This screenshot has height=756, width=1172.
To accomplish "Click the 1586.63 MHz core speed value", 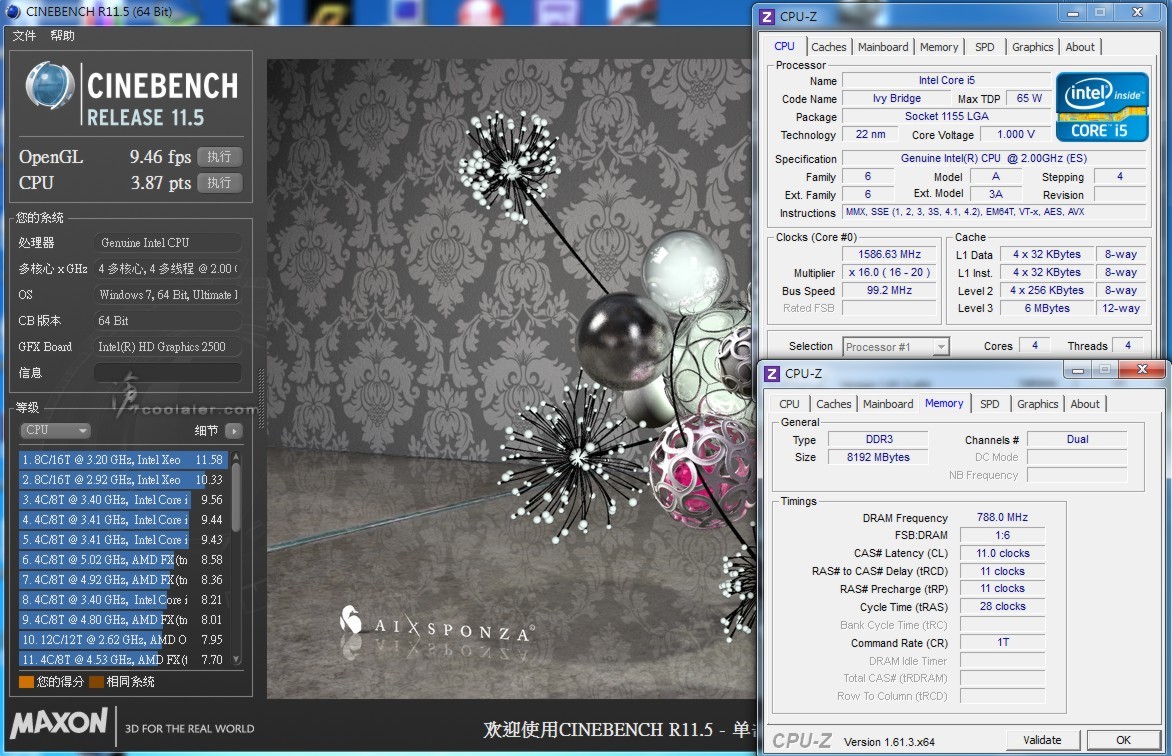I will (889, 254).
